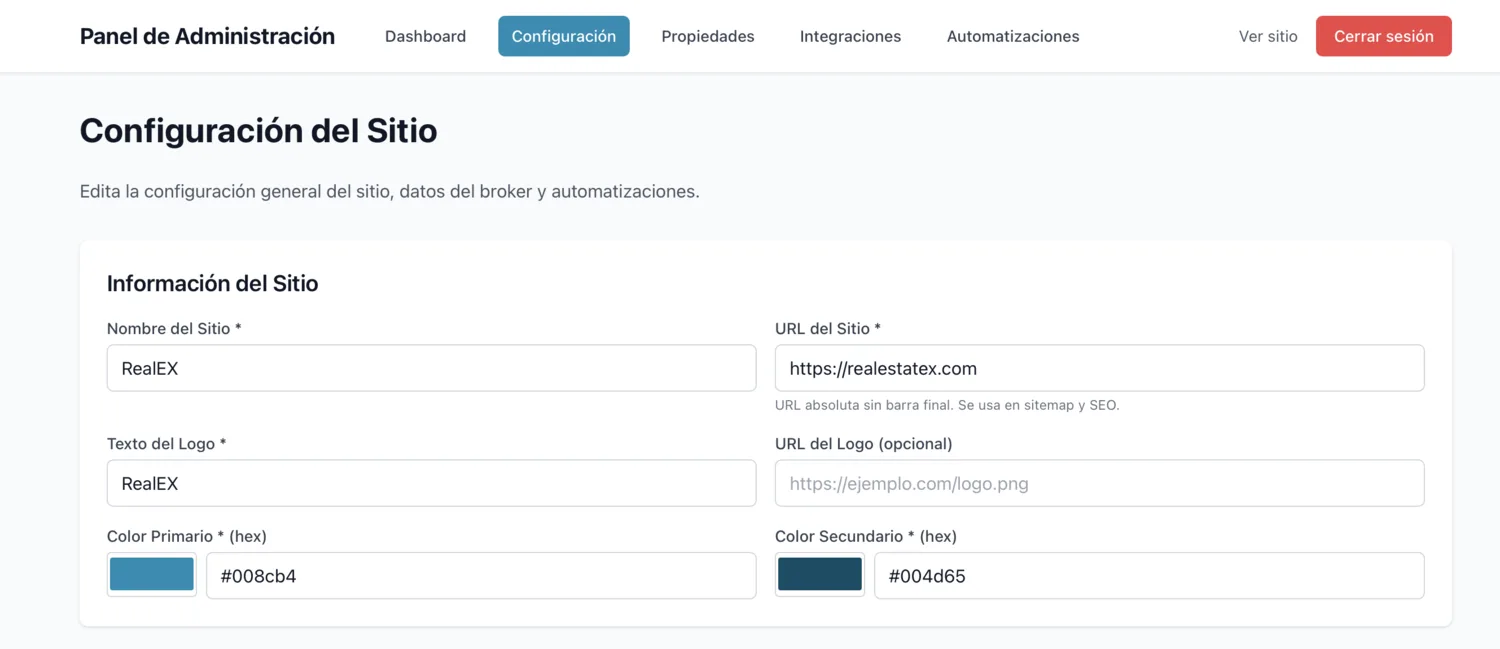Click the Texto del Logo * label

[166, 443]
